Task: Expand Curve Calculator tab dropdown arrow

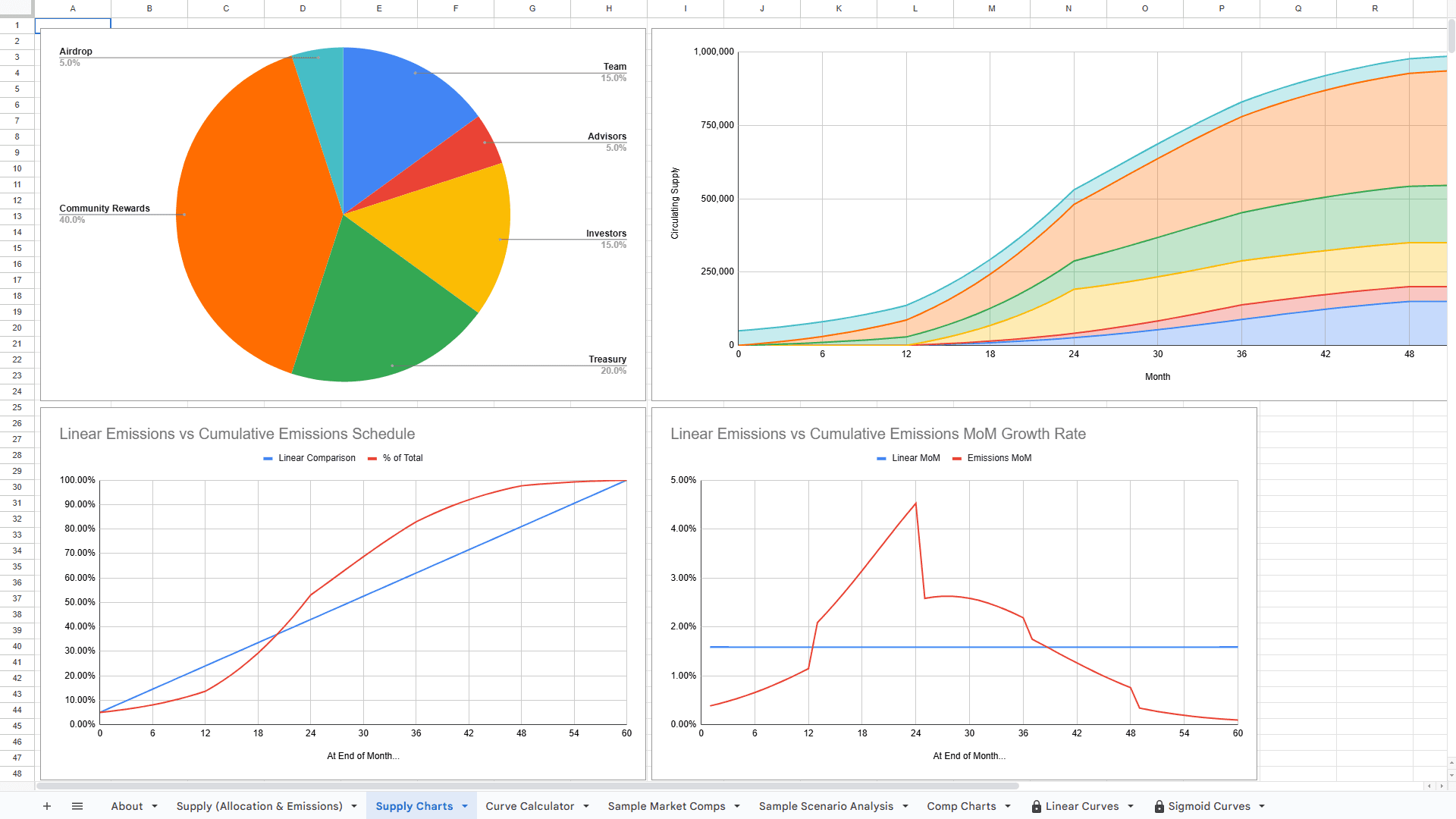Action: [x=586, y=806]
